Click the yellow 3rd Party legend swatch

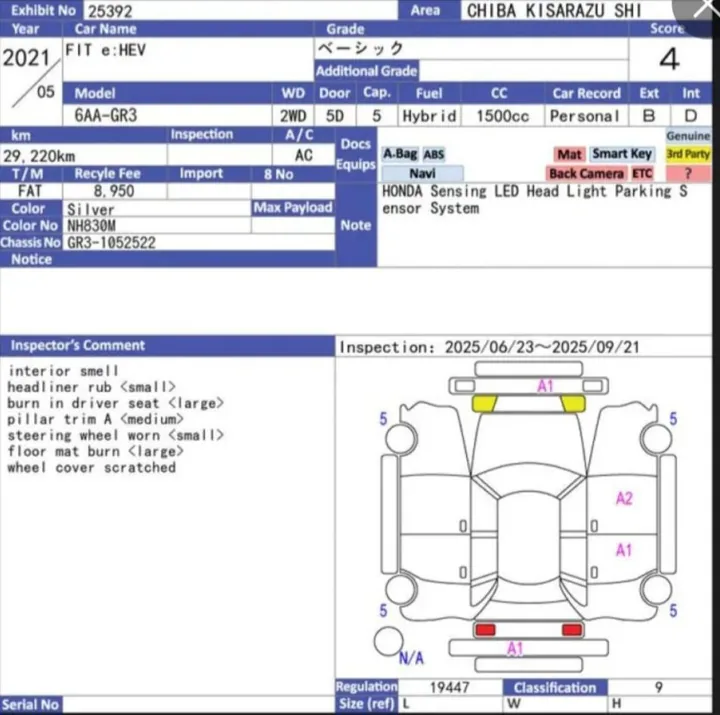(688, 154)
